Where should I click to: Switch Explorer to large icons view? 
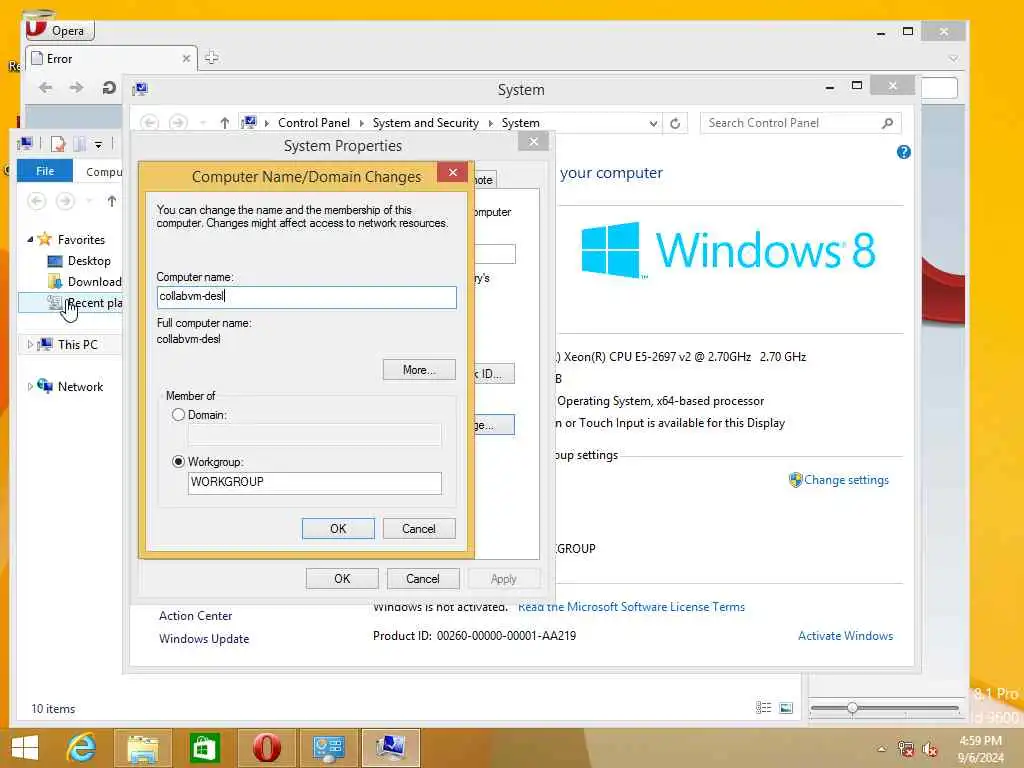click(786, 708)
